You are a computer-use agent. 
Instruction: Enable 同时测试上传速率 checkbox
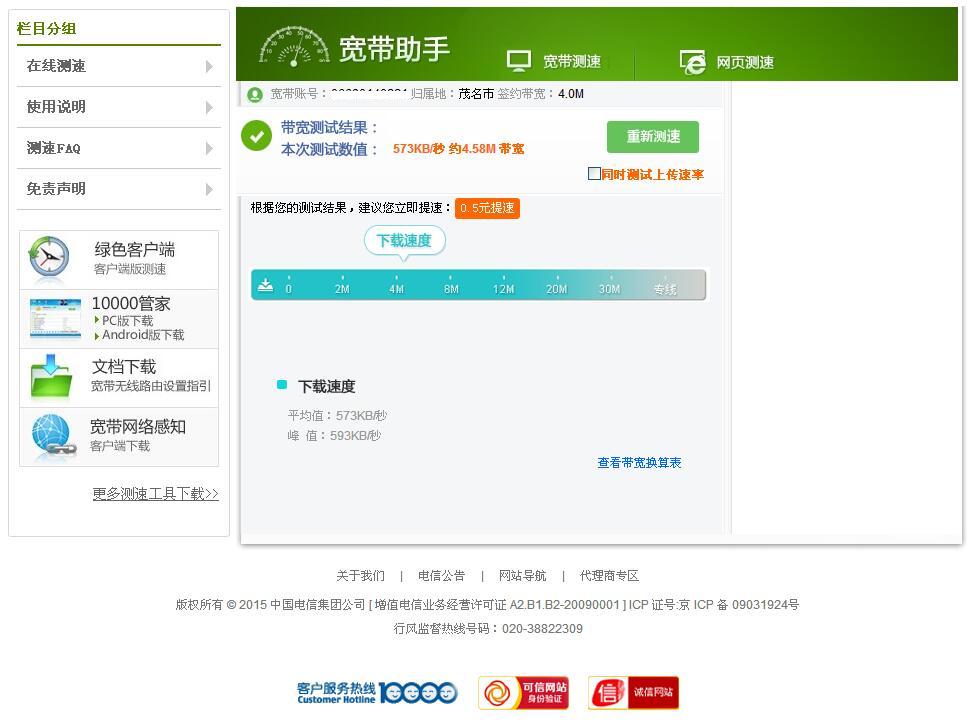click(594, 174)
